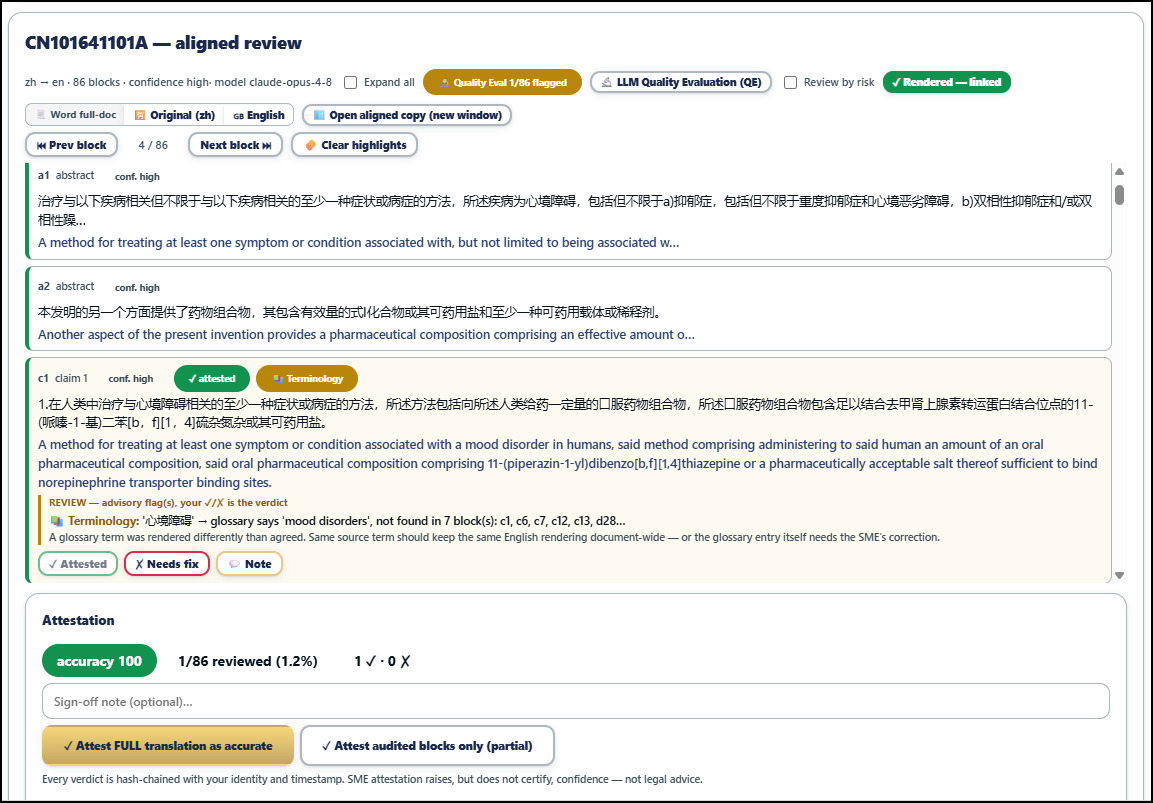1153x803 pixels.
Task: Click the Quality Eval flagged microscope icon
Action: pos(444,82)
